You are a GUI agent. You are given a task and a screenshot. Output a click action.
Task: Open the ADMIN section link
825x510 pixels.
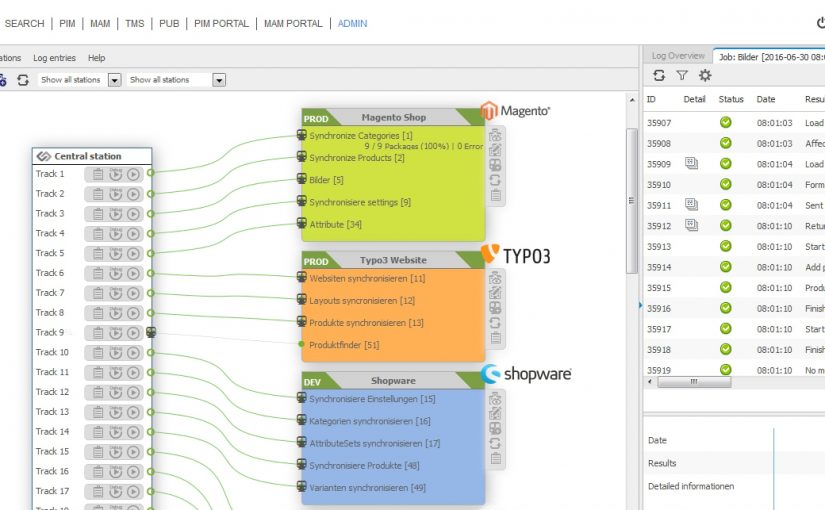pyautogui.click(x=352, y=23)
